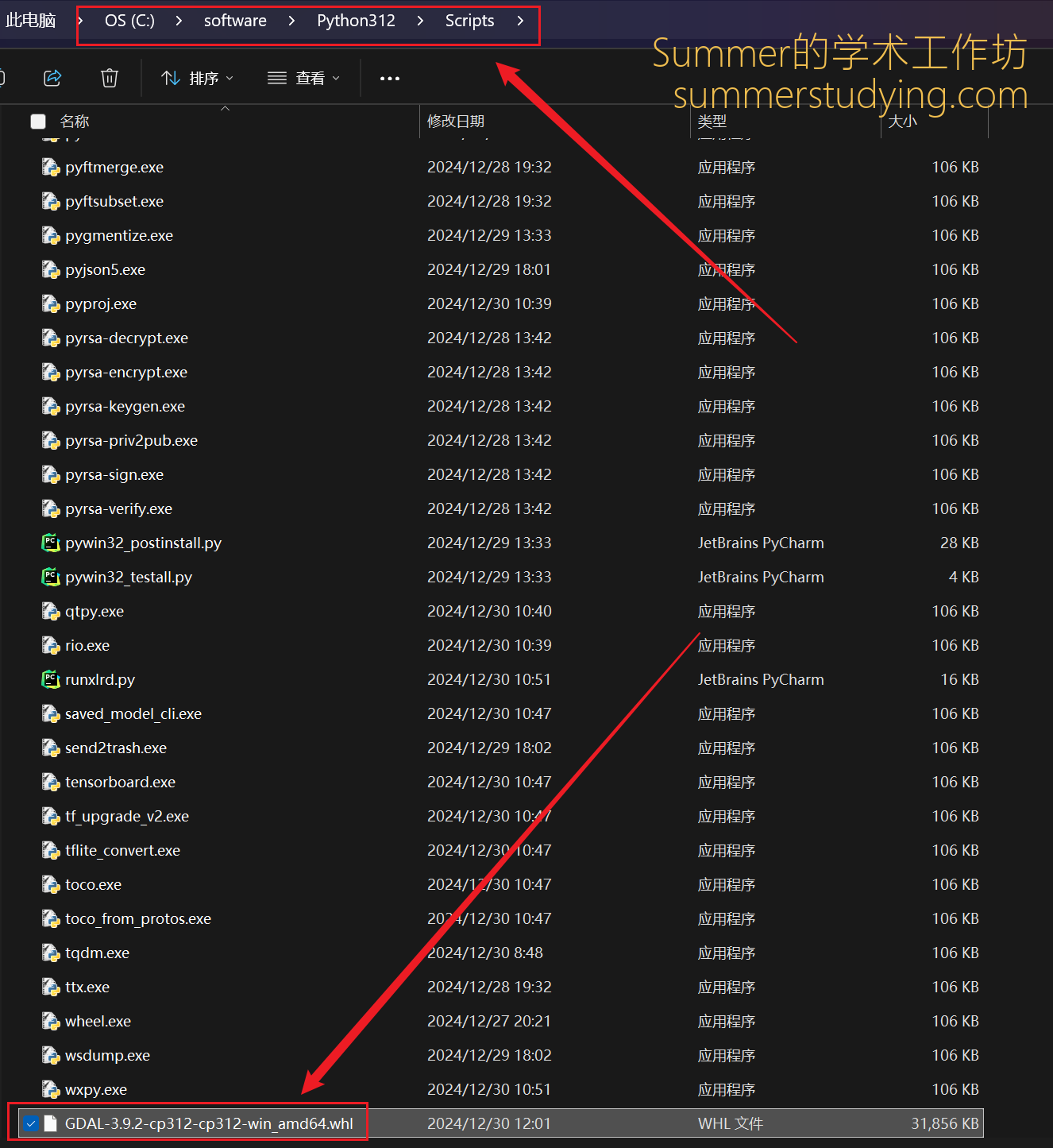
Task: Go to the software folder breadcrumb
Action: pos(235,21)
